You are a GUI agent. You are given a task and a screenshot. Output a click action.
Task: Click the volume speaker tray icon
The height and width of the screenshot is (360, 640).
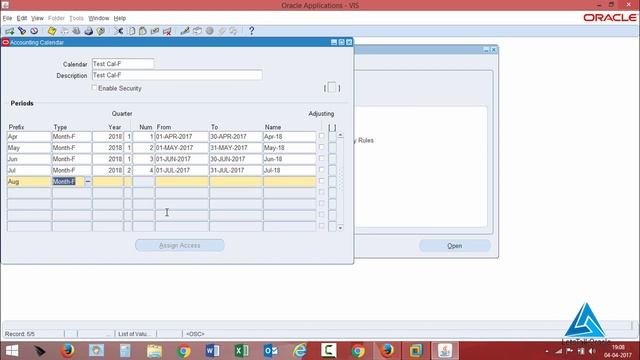coord(592,351)
